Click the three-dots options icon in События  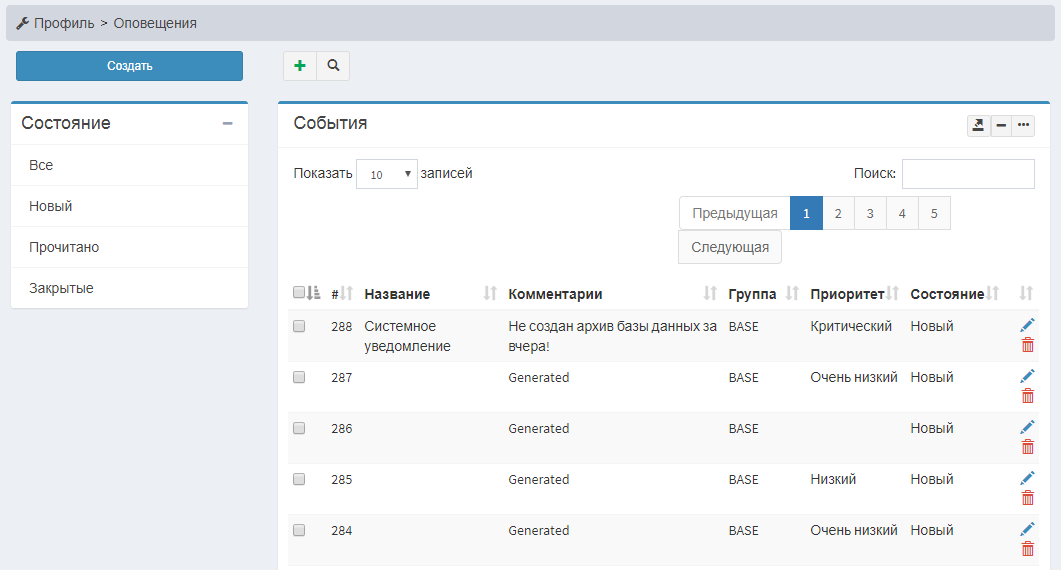(x=1023, y=125)
